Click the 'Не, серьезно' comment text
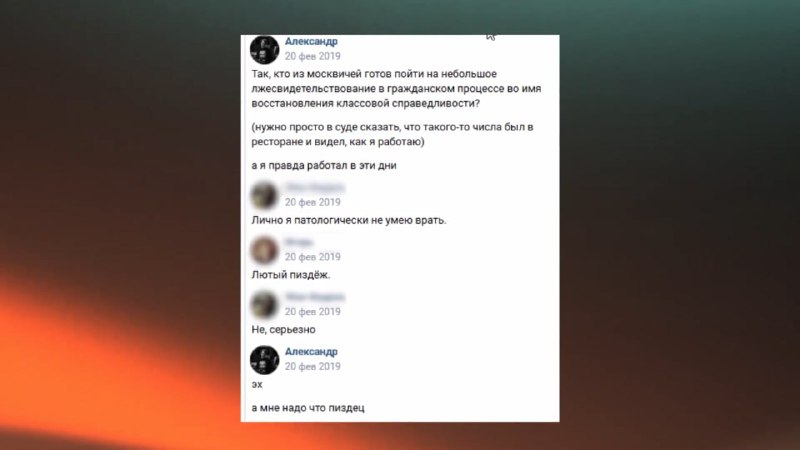Viewport: 800px width, 450px height. click(x=284, y=330)
